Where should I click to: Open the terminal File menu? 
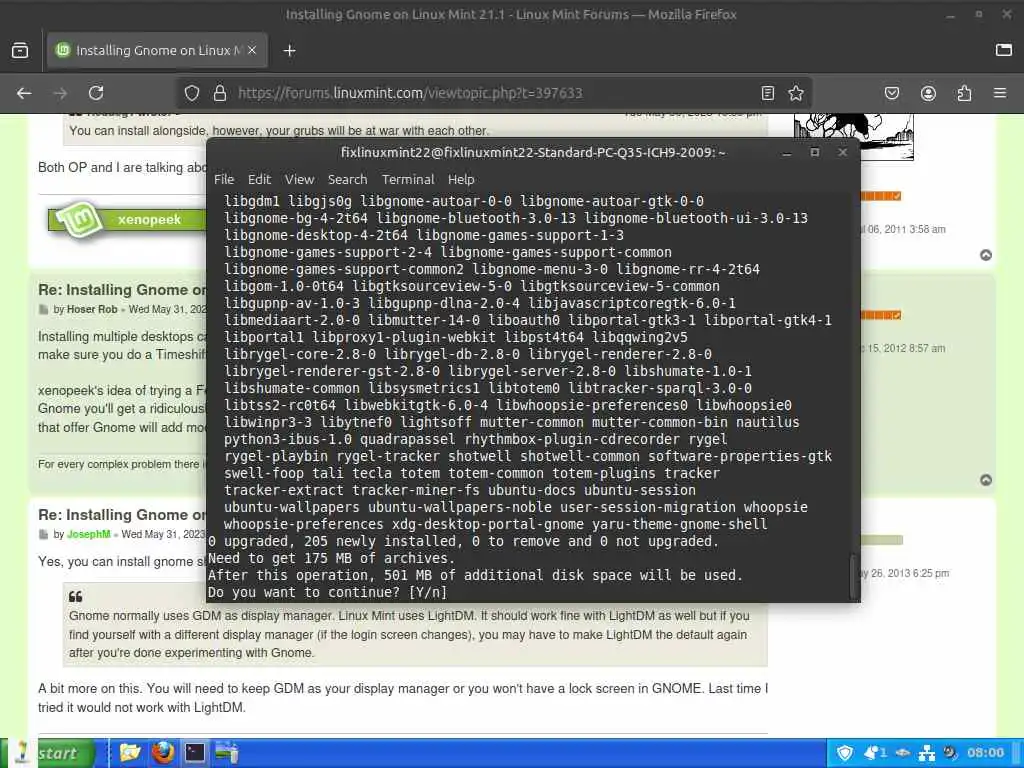coord(224,180)
